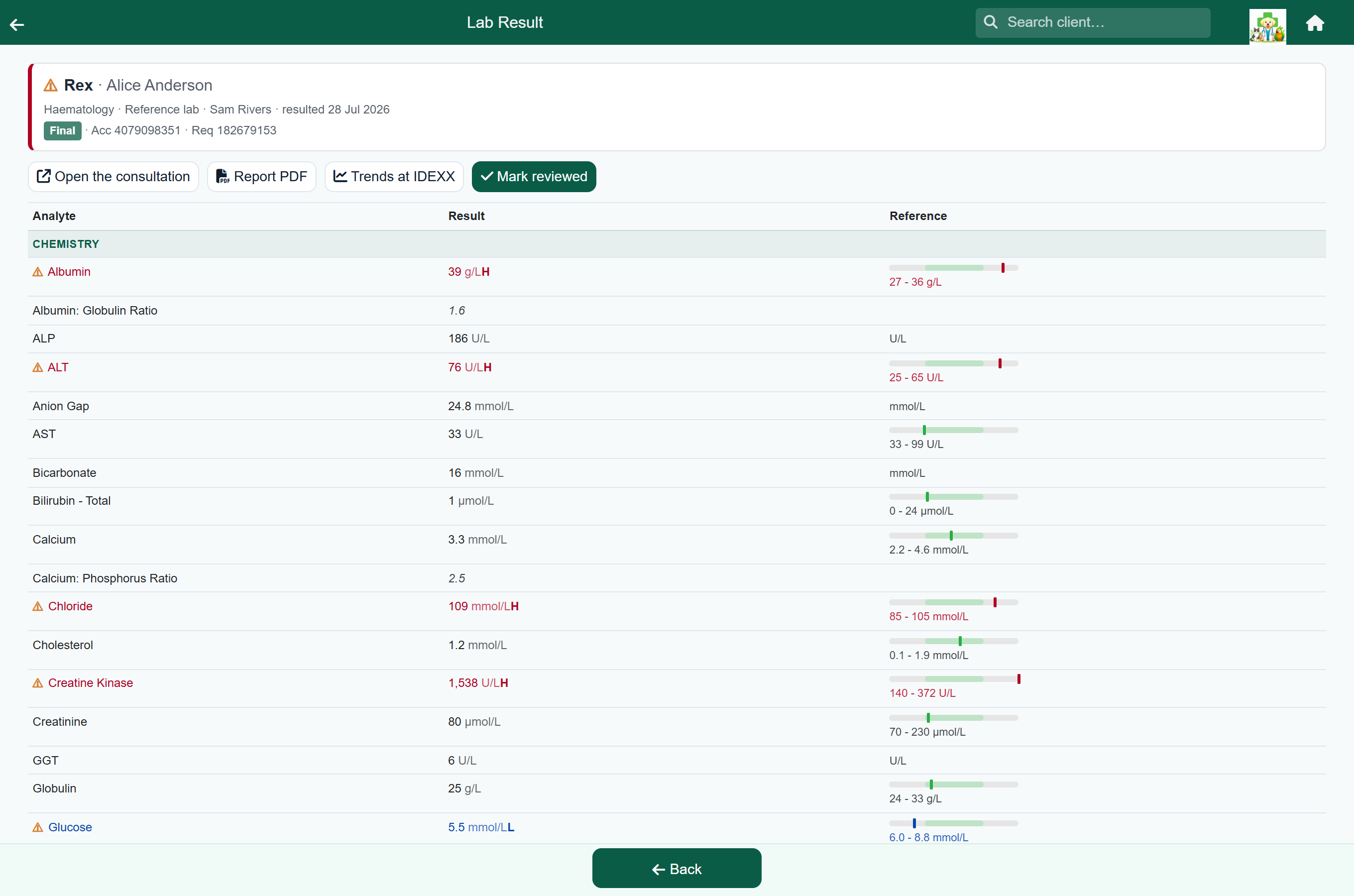The height and width of the screenshot is (896, 1354).
Task: Click the search magnifier icon
Action: tap(991, 22)
